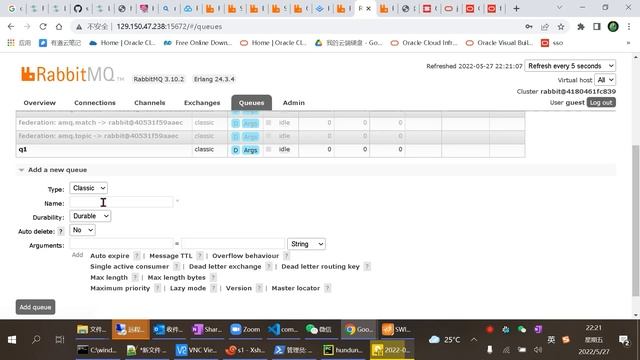640x360 pixels.
Task: Open Chrome profile avatar
Action: 613,27
